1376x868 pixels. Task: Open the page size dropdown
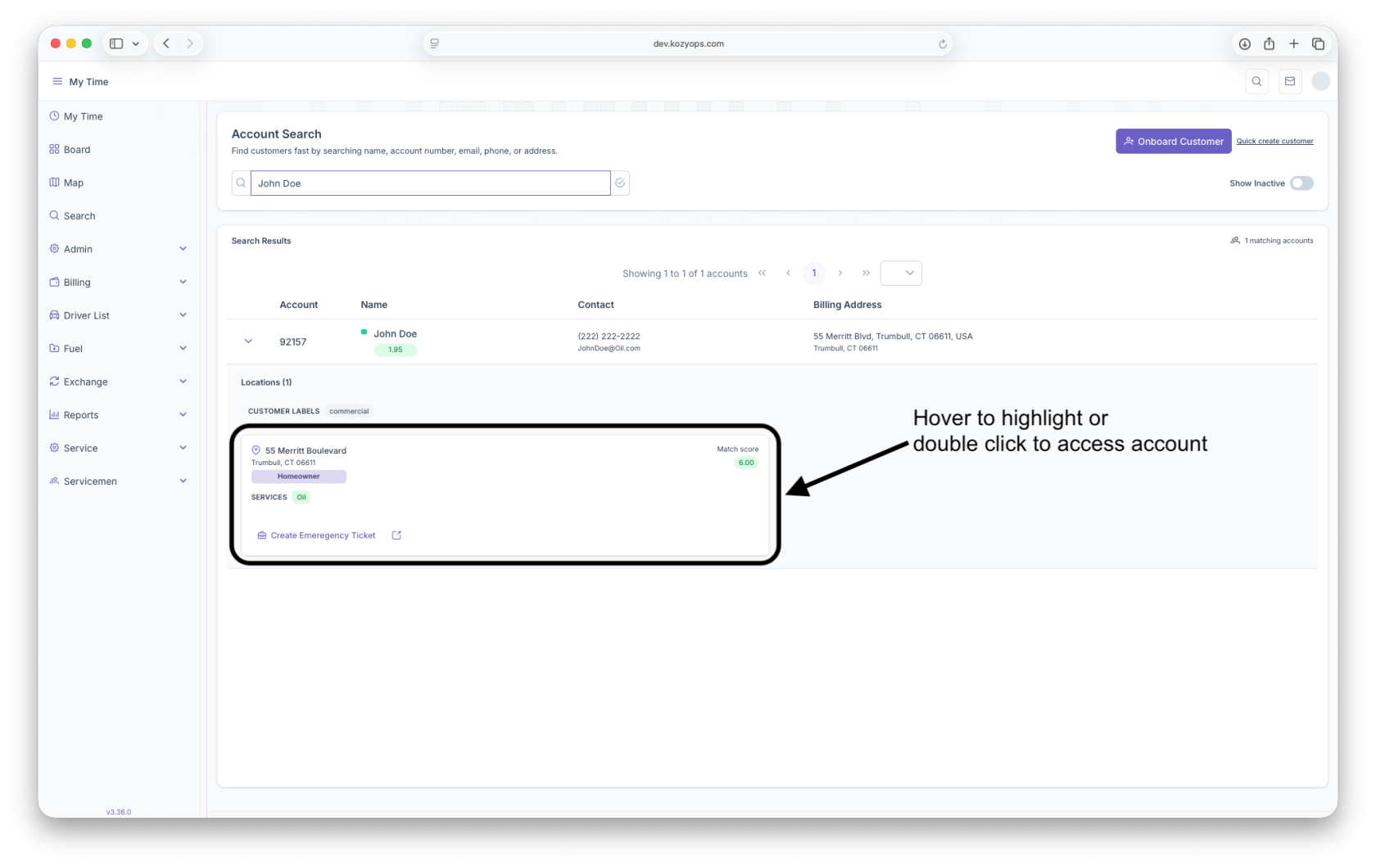[901, 274]
